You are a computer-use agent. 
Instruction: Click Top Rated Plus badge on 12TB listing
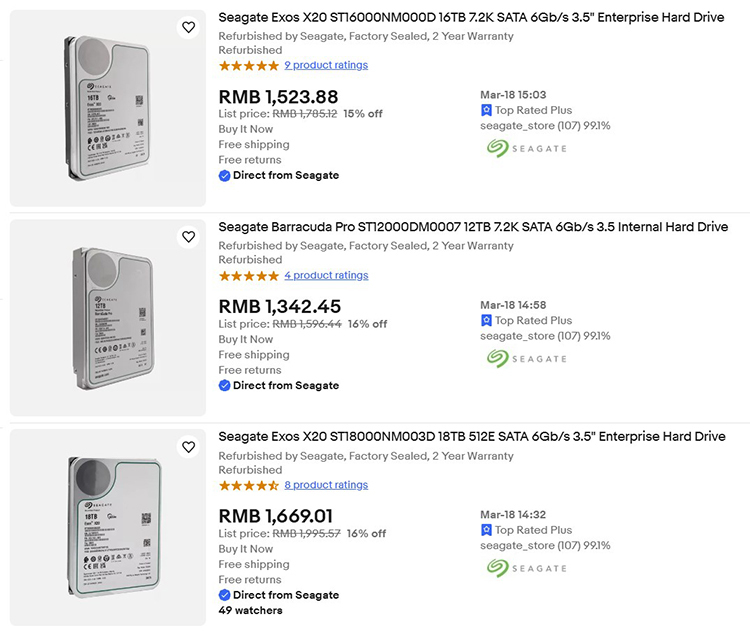[x=526, y=320]
